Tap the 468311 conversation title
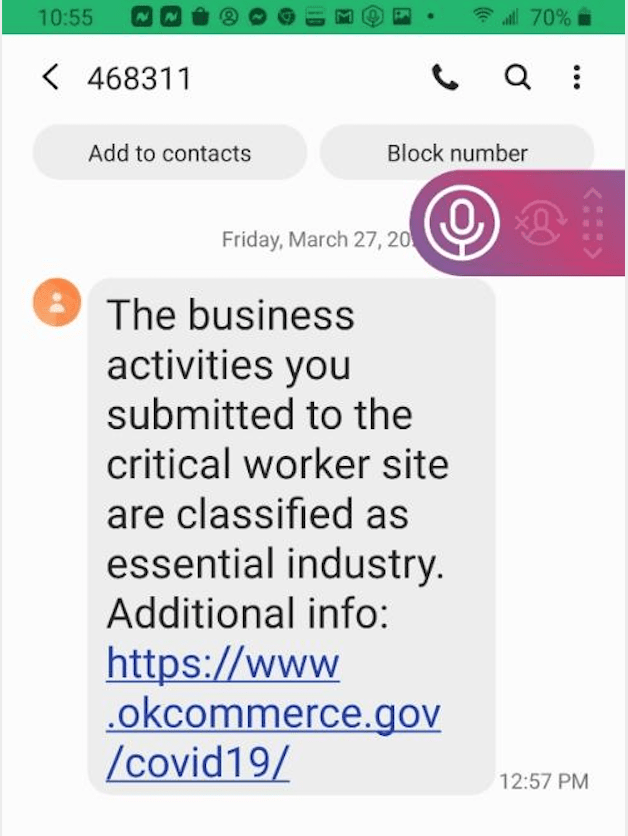 (x=138, y=78)
